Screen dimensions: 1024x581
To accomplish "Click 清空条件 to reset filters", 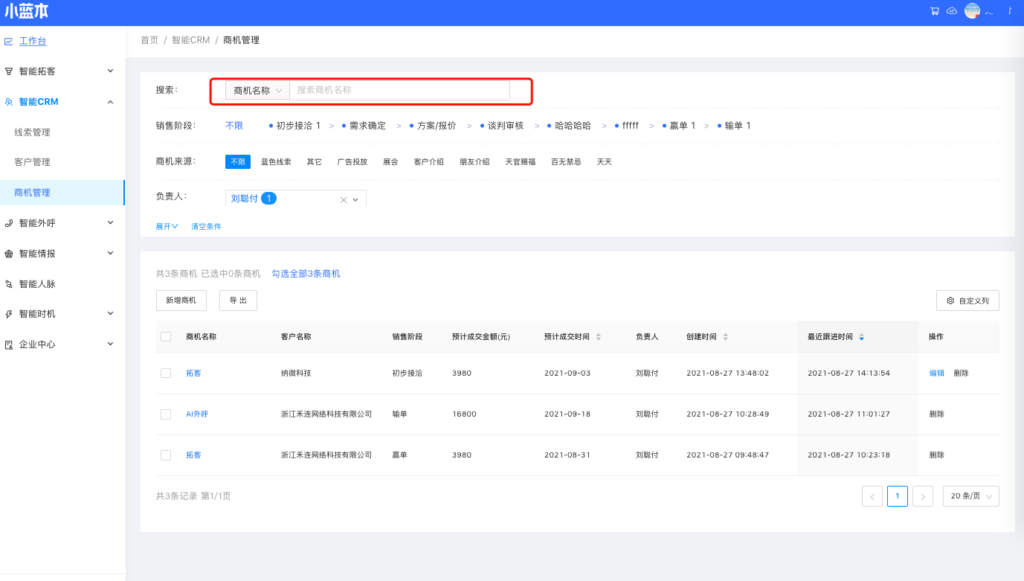I will coord(206,227).
